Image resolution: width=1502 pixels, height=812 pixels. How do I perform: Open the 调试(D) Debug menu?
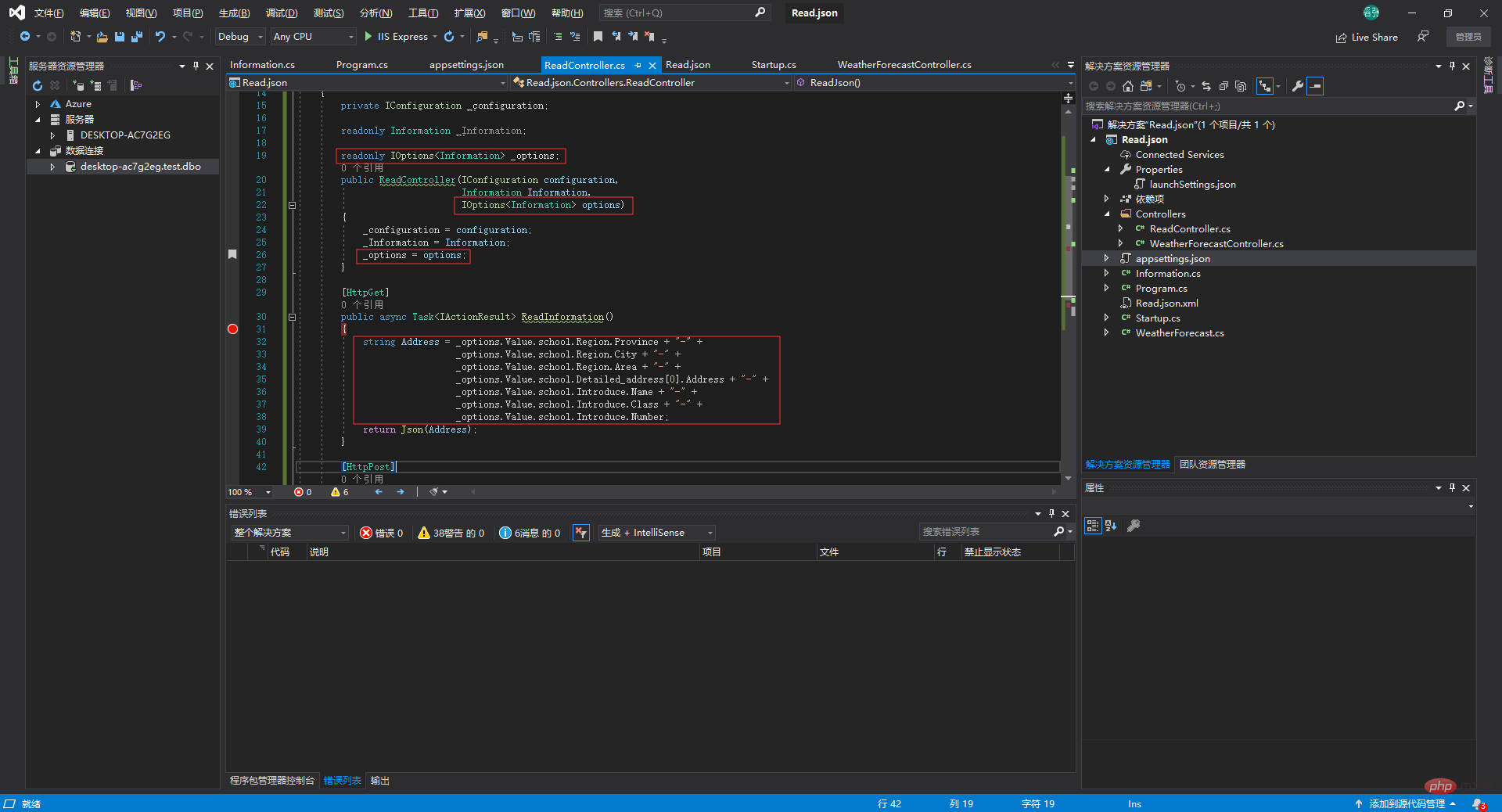coord(281,13)
